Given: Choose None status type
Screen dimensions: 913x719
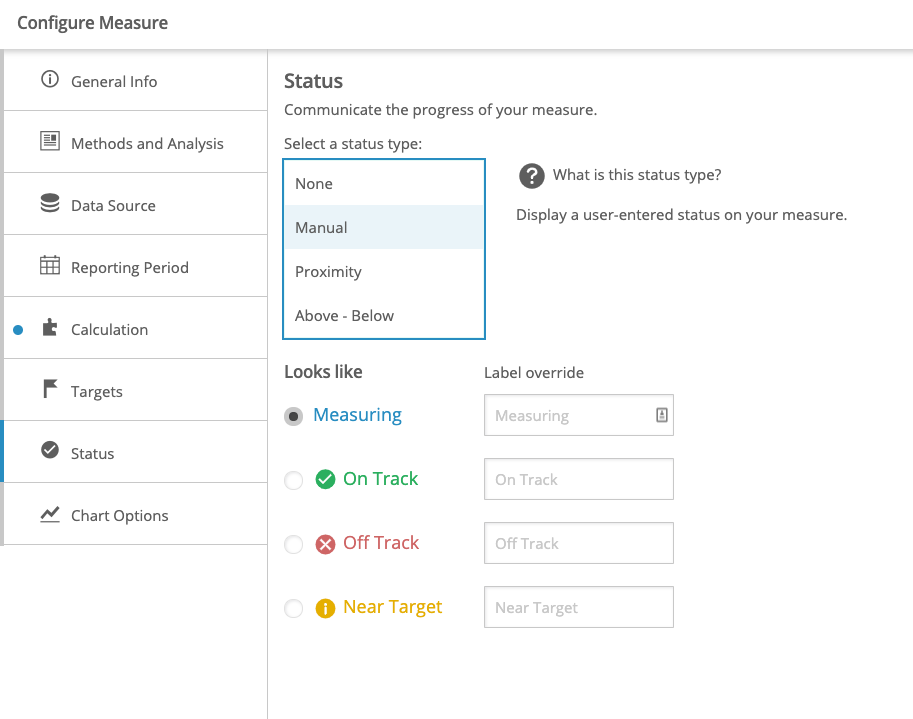Looking at the screenshot, I should 384,183.
